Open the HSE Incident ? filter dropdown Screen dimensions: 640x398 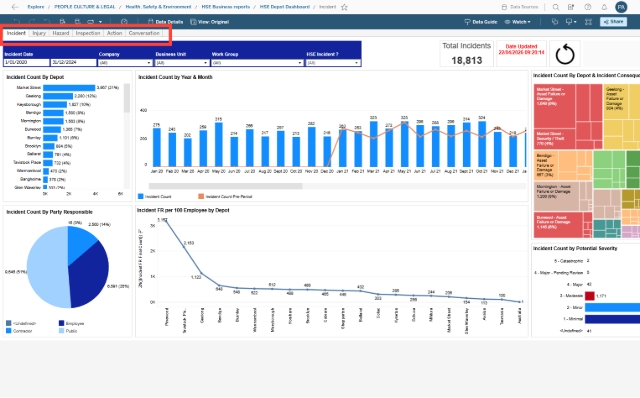(333, 63)
